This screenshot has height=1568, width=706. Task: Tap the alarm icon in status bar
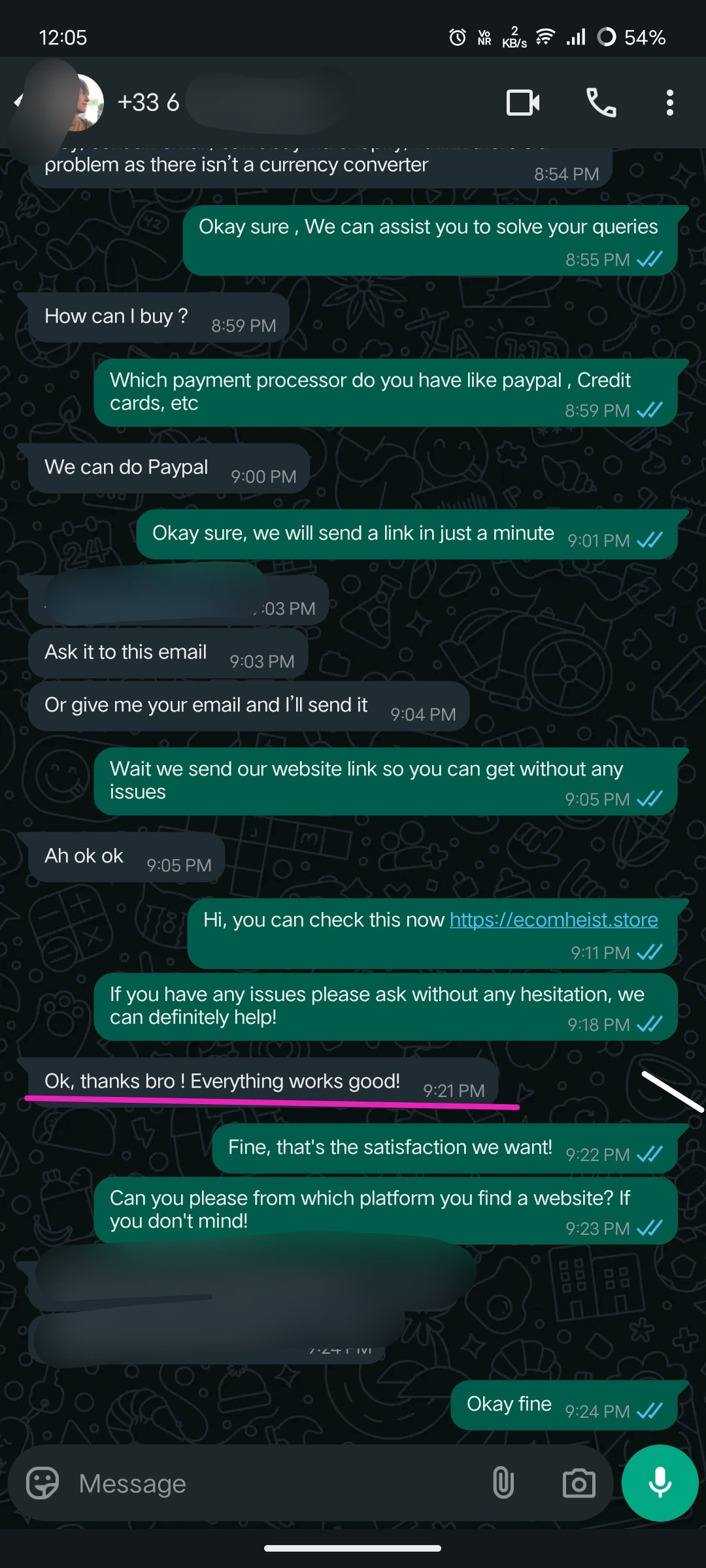(x=458, y=37)
